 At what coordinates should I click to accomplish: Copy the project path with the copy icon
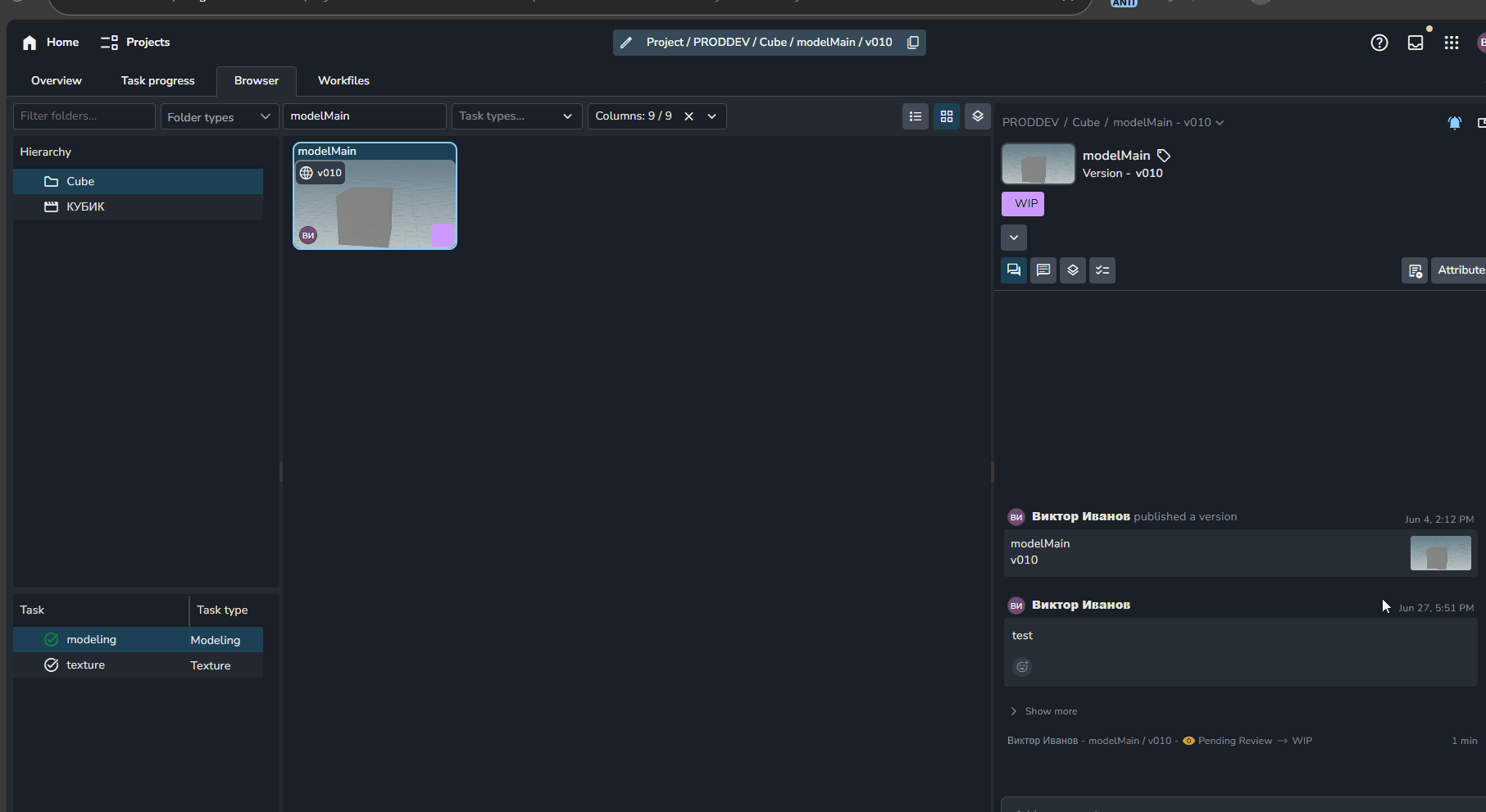pos(912,43)
